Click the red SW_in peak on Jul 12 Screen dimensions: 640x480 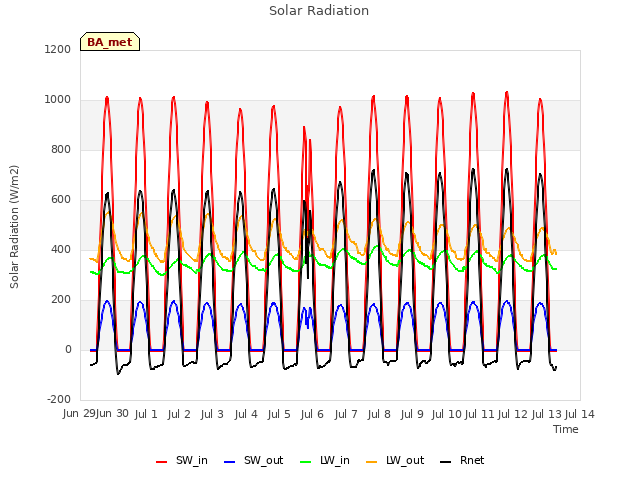[x=507, y=93]
